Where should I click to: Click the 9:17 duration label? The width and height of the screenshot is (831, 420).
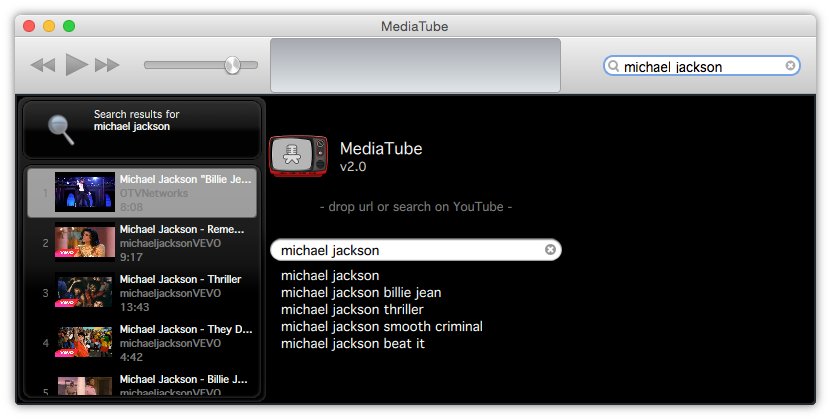click(131, 257)
